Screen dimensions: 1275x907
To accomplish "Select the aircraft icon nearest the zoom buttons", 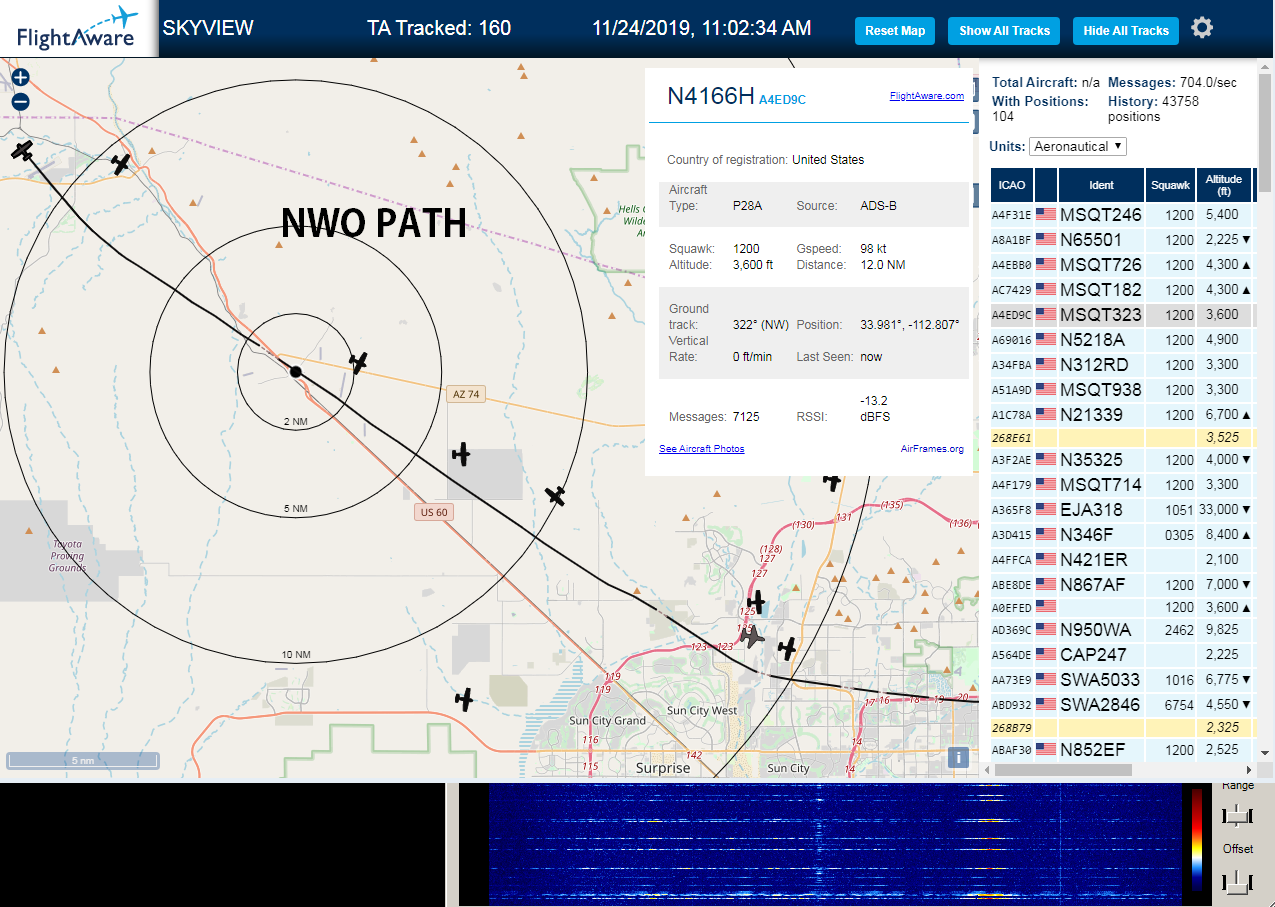I will 23,150.
